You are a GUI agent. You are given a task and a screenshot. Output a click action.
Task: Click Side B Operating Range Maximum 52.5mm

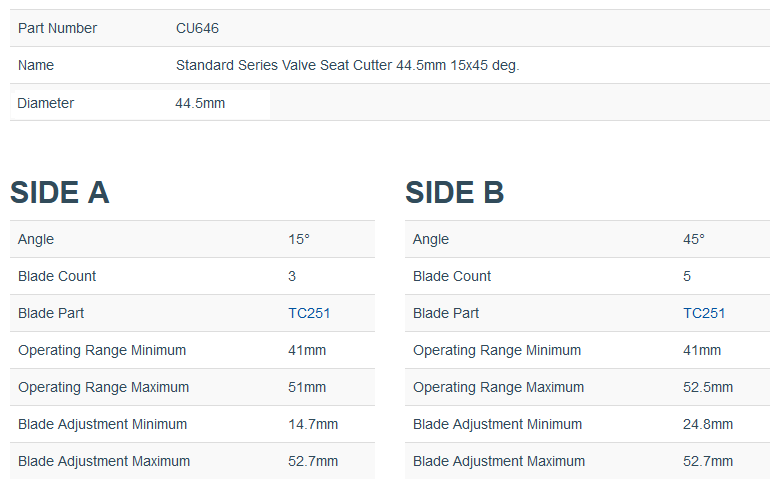tap(708, 387)
